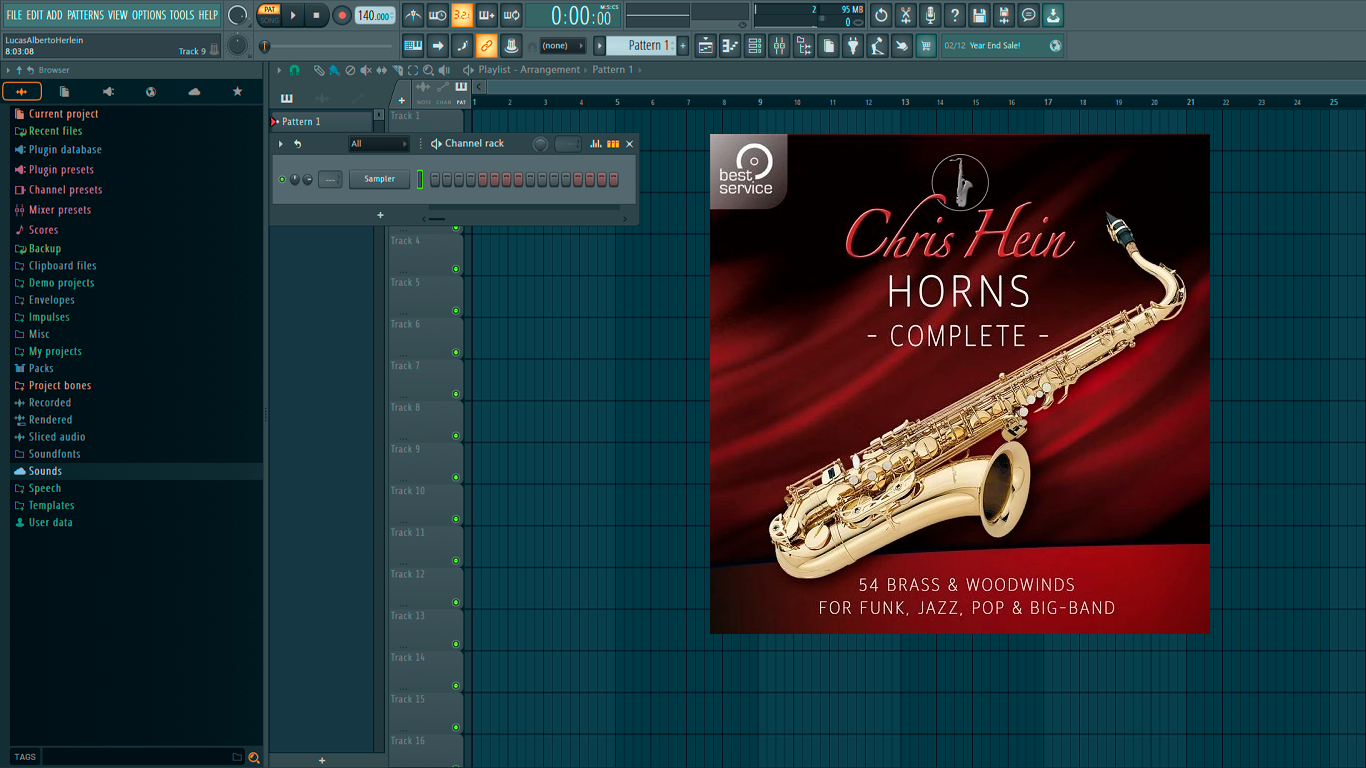1366x768 pixels.
Task: Select the Sampler channel green selector
Action: (420, 179)
